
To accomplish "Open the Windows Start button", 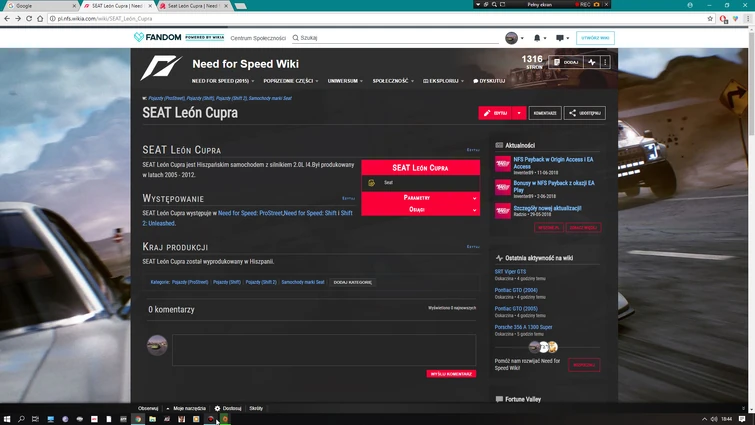I will (x=7, y=419).
